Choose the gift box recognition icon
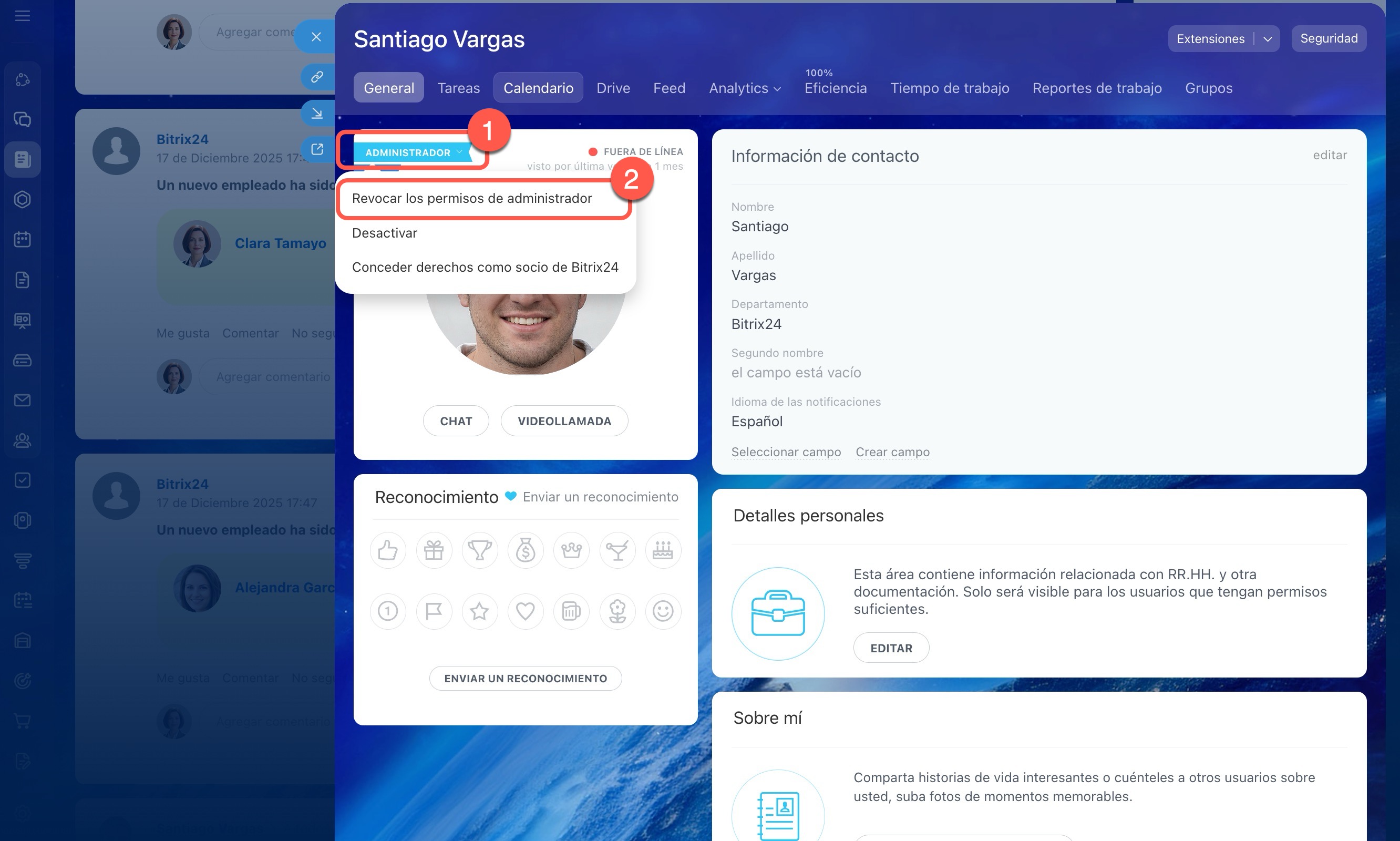Screen dimensions: 1400x841 [434, 550]
